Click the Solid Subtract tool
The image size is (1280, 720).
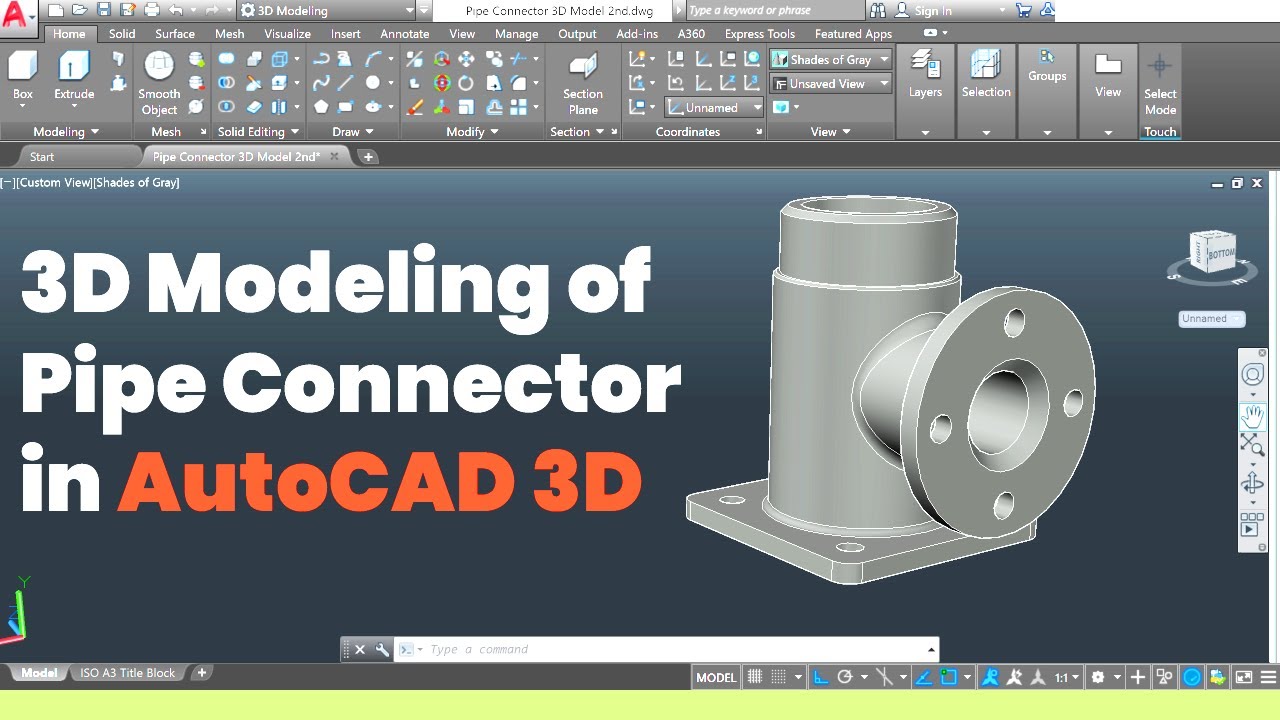pyautogui.click(x=227, y=83)
